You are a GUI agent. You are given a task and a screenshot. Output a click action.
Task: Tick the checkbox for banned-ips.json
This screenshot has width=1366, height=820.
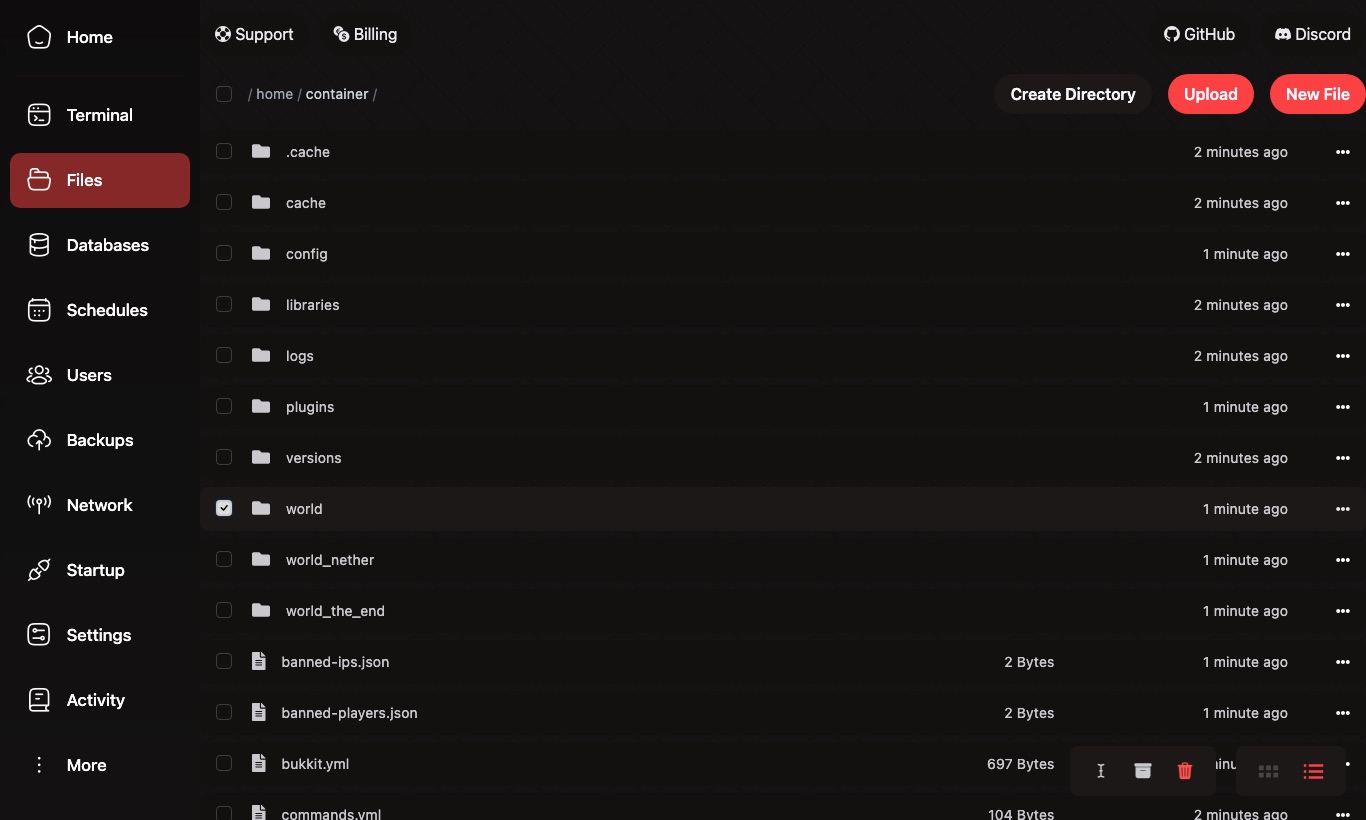pyautogui.click(x=224, y=661)
